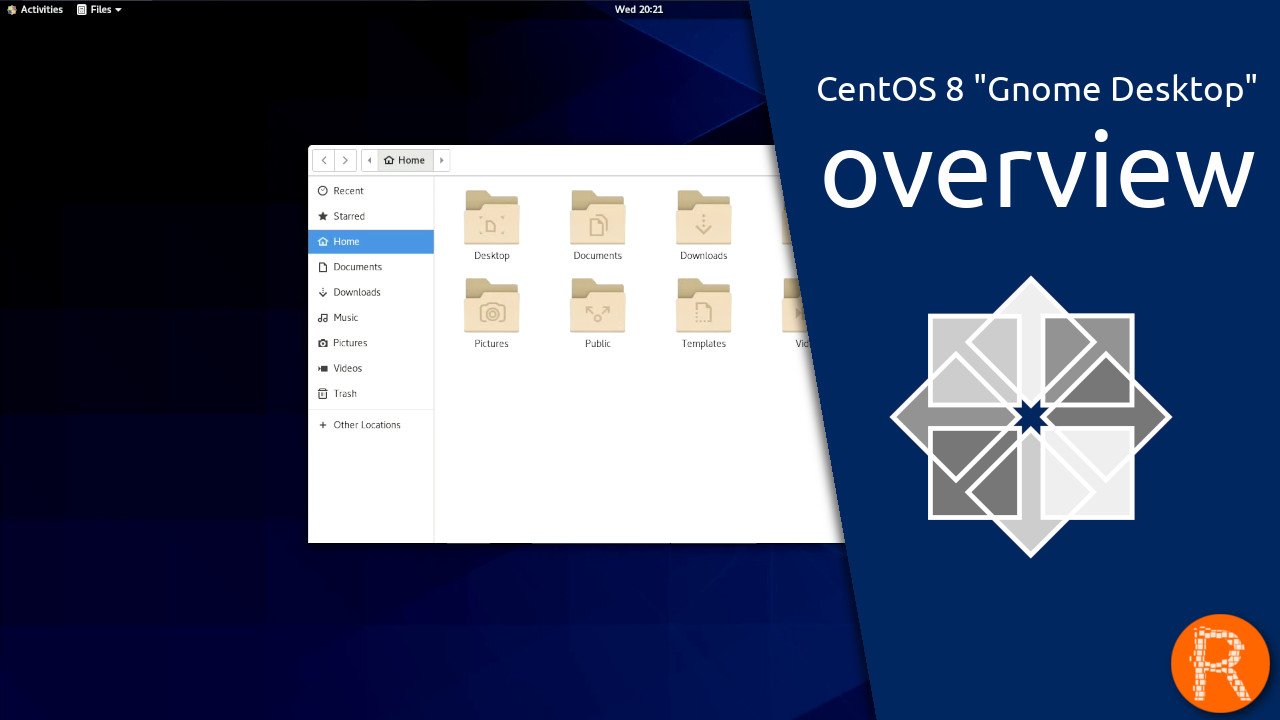Open the Files application menu
This screenshot has width=1280, height=720.
pyautogui.click(x=99, y=9)
